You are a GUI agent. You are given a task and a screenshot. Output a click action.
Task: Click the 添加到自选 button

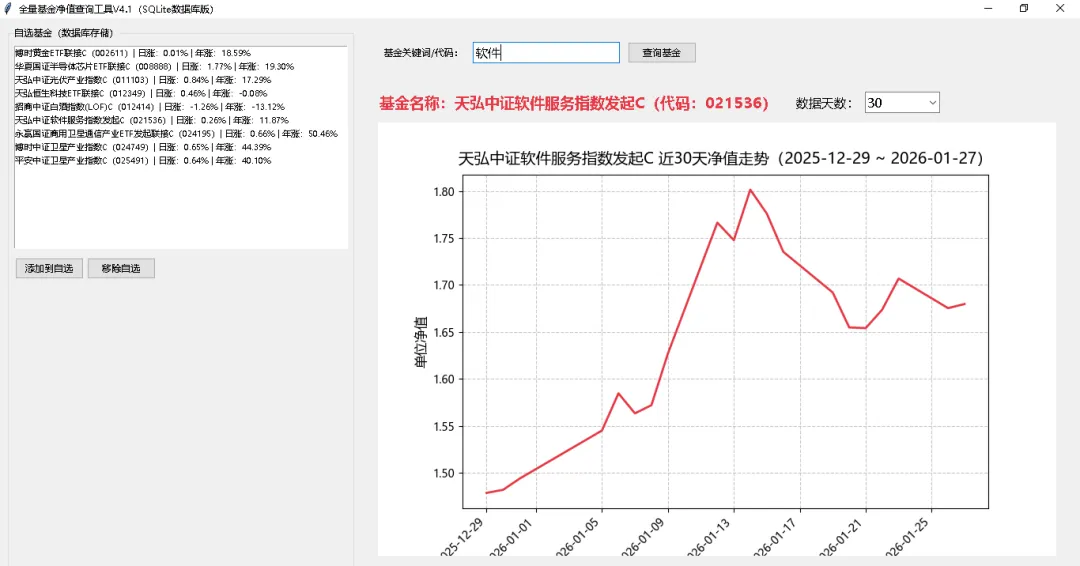[49, 269]
